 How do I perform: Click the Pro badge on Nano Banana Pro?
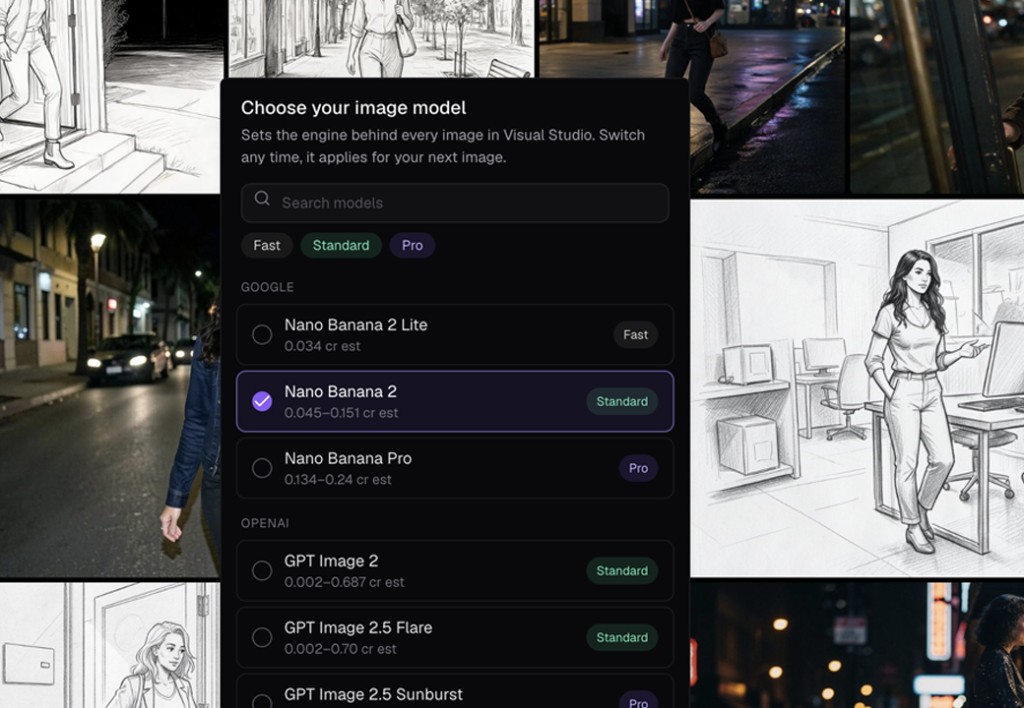click(638, 468)
